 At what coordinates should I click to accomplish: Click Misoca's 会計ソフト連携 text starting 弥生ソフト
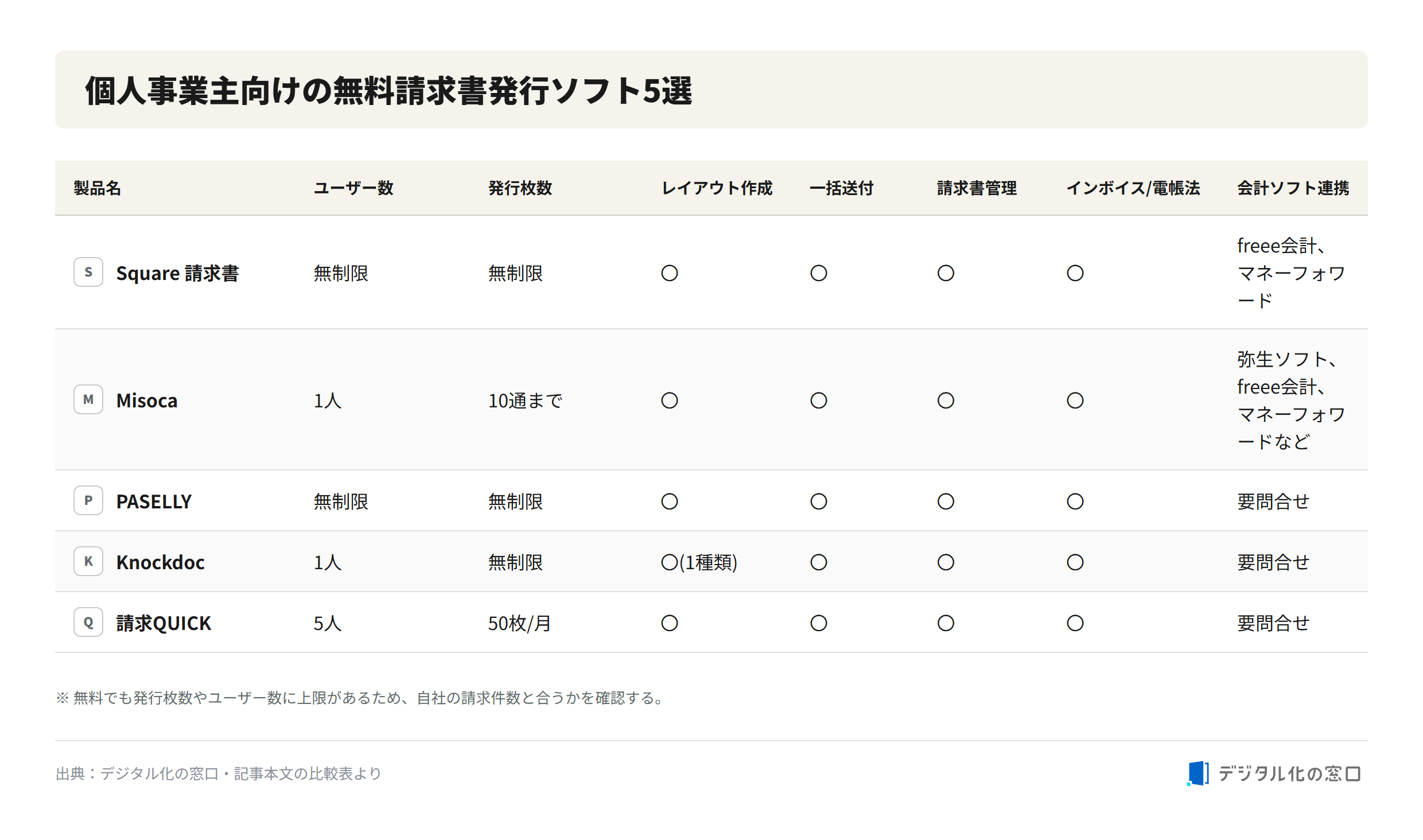[x=1291, y=400]
